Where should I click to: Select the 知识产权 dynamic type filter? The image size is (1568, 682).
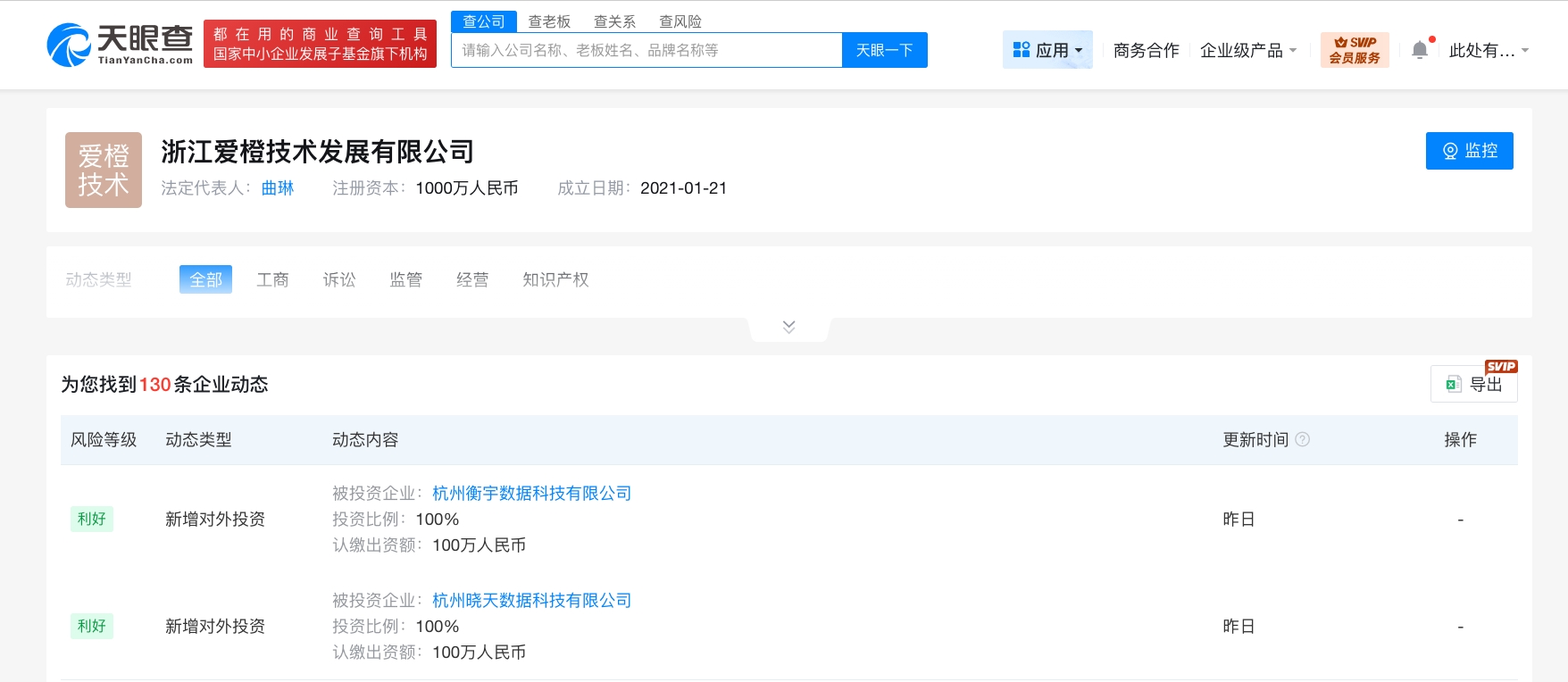pos(555,279)
